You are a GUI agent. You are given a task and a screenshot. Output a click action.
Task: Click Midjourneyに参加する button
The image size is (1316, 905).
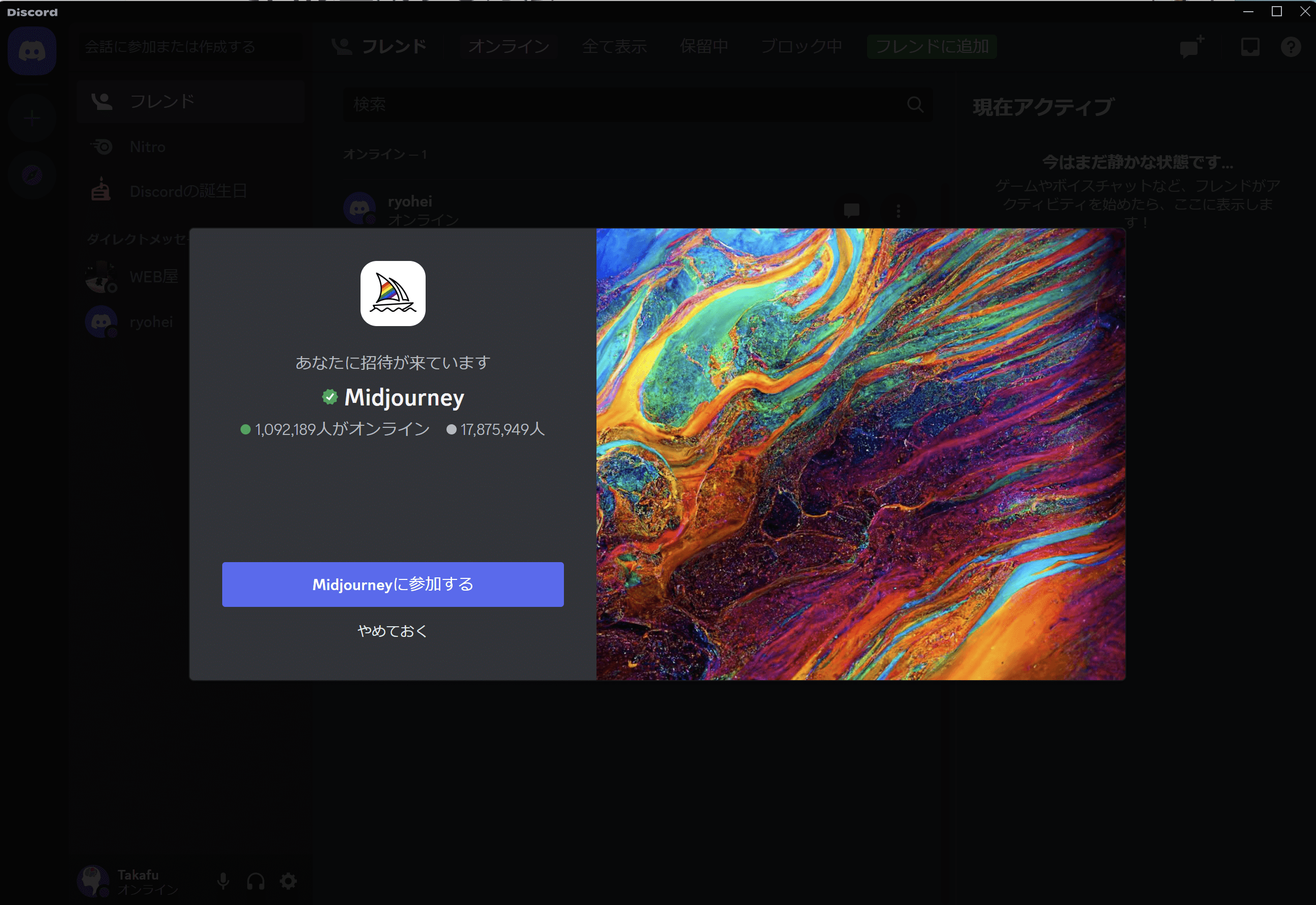pyautogui.click(x=393, y=584)
